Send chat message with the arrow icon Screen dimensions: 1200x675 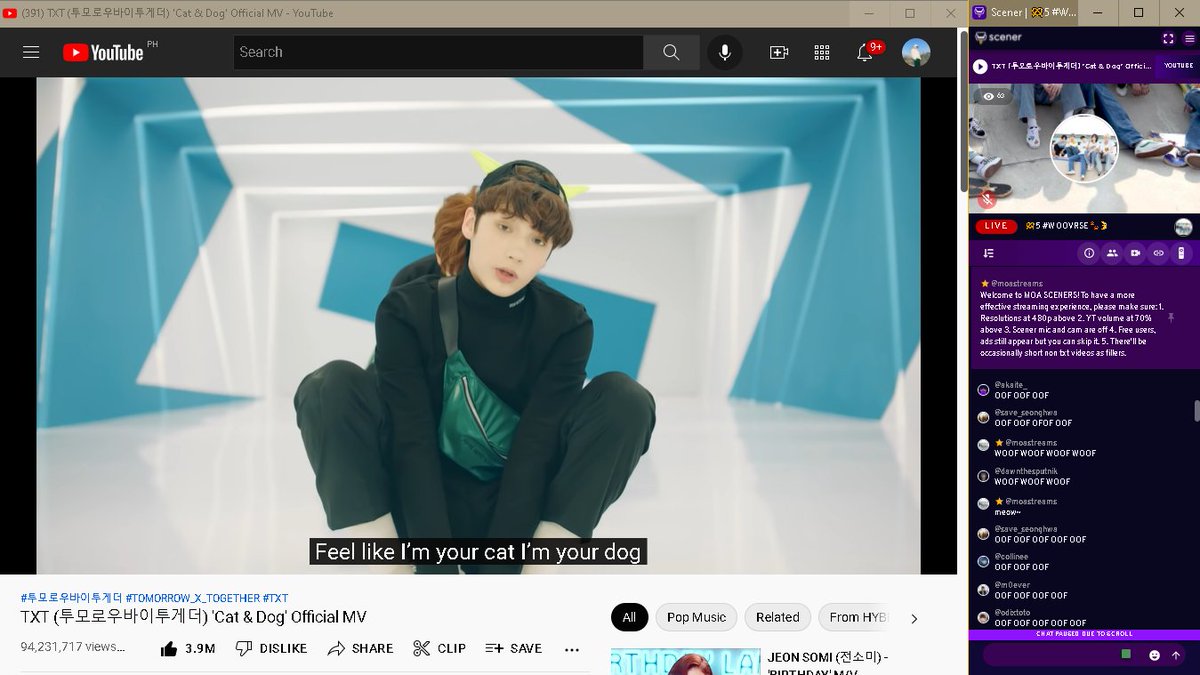coord(1176,656)
